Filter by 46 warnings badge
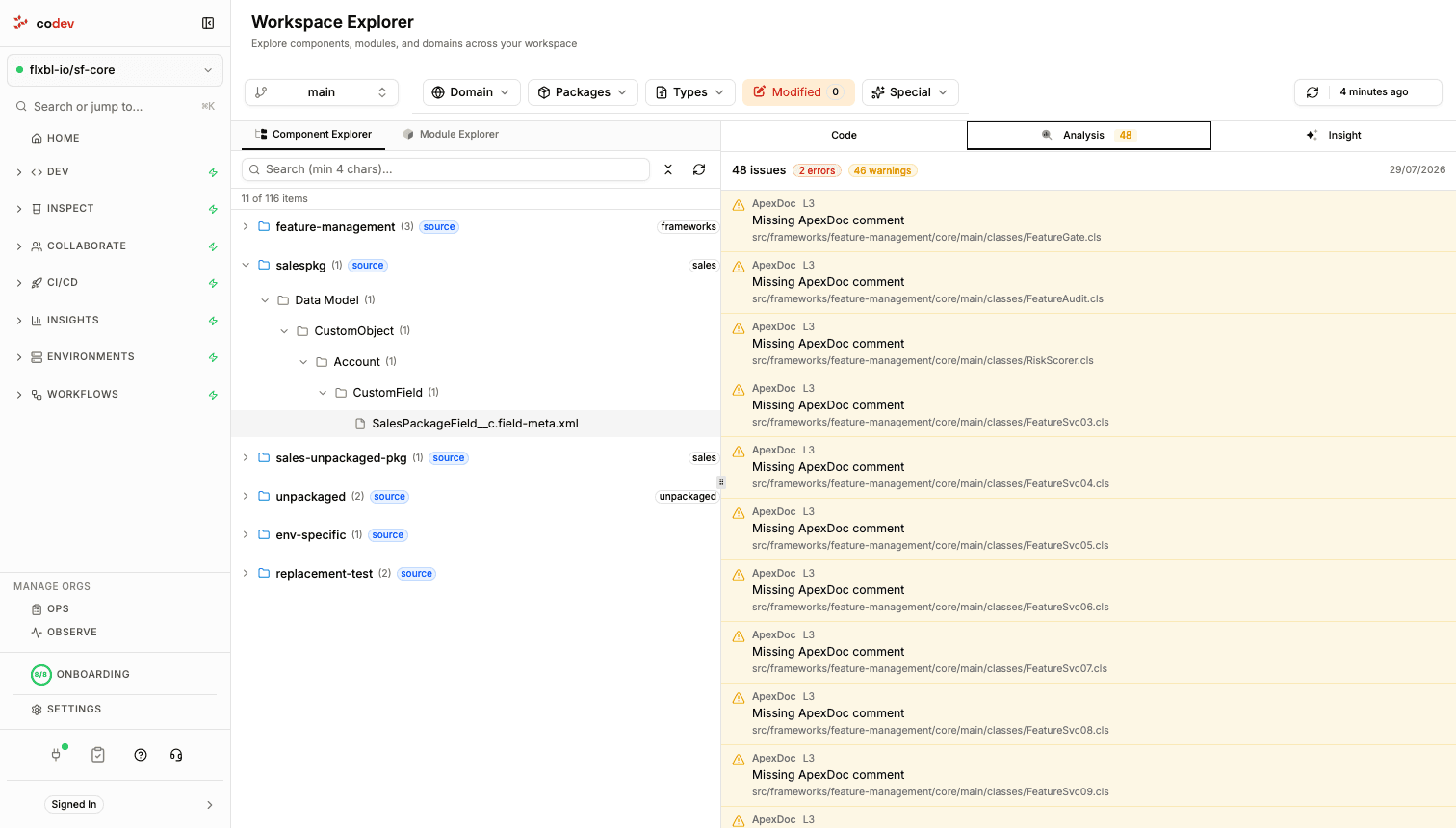Screen dimensions: 1456x828 (x=883, y=170)
